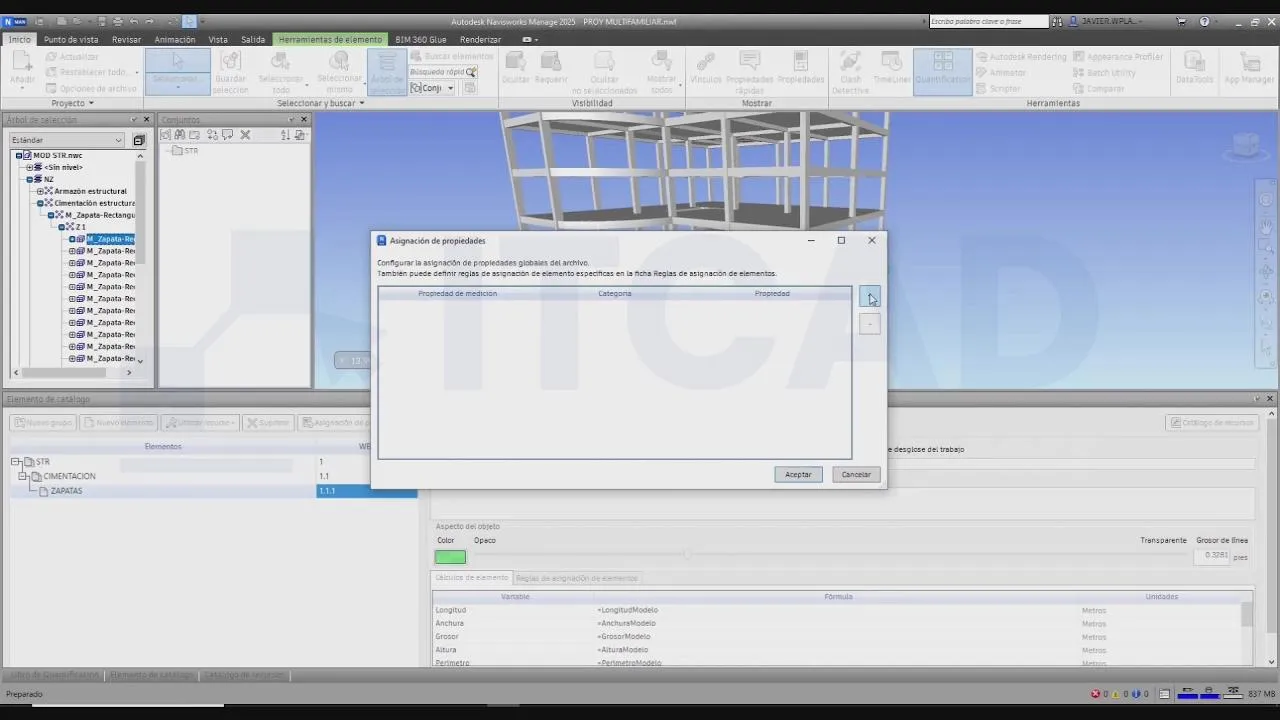This screenshot has height=720, width=1280.
Task: Switch to the Punto de vista tab
Action: (x=71, y=40)
